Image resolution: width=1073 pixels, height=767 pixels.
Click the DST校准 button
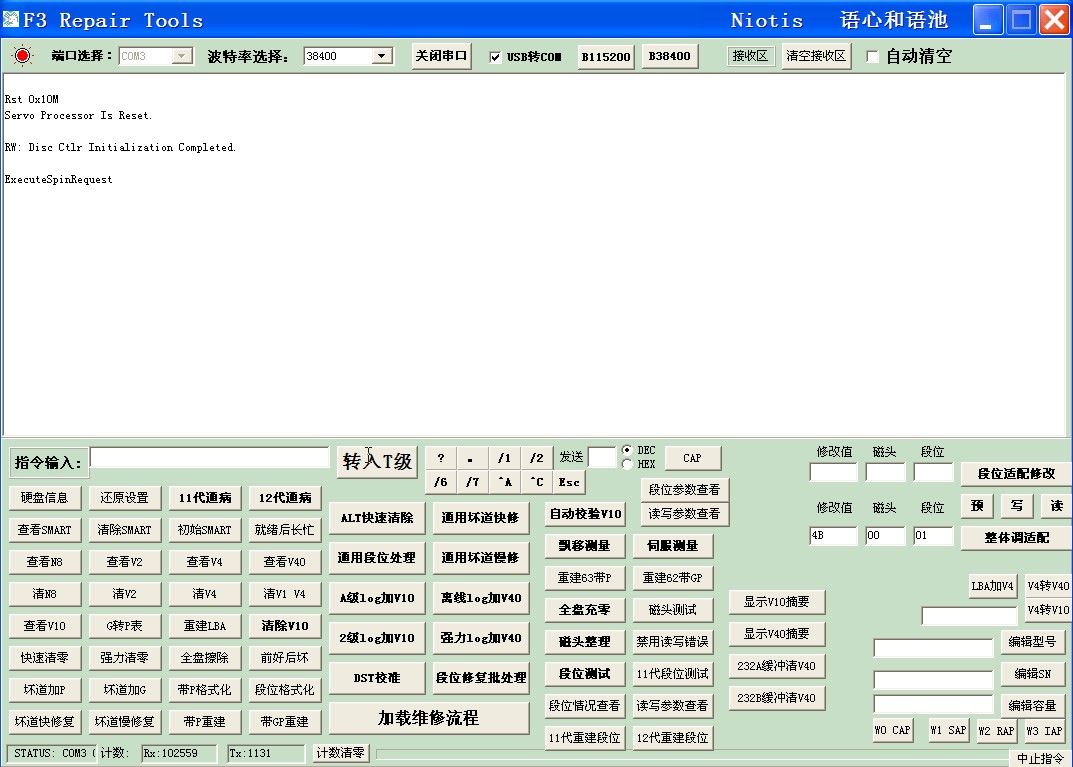point(377,678)
